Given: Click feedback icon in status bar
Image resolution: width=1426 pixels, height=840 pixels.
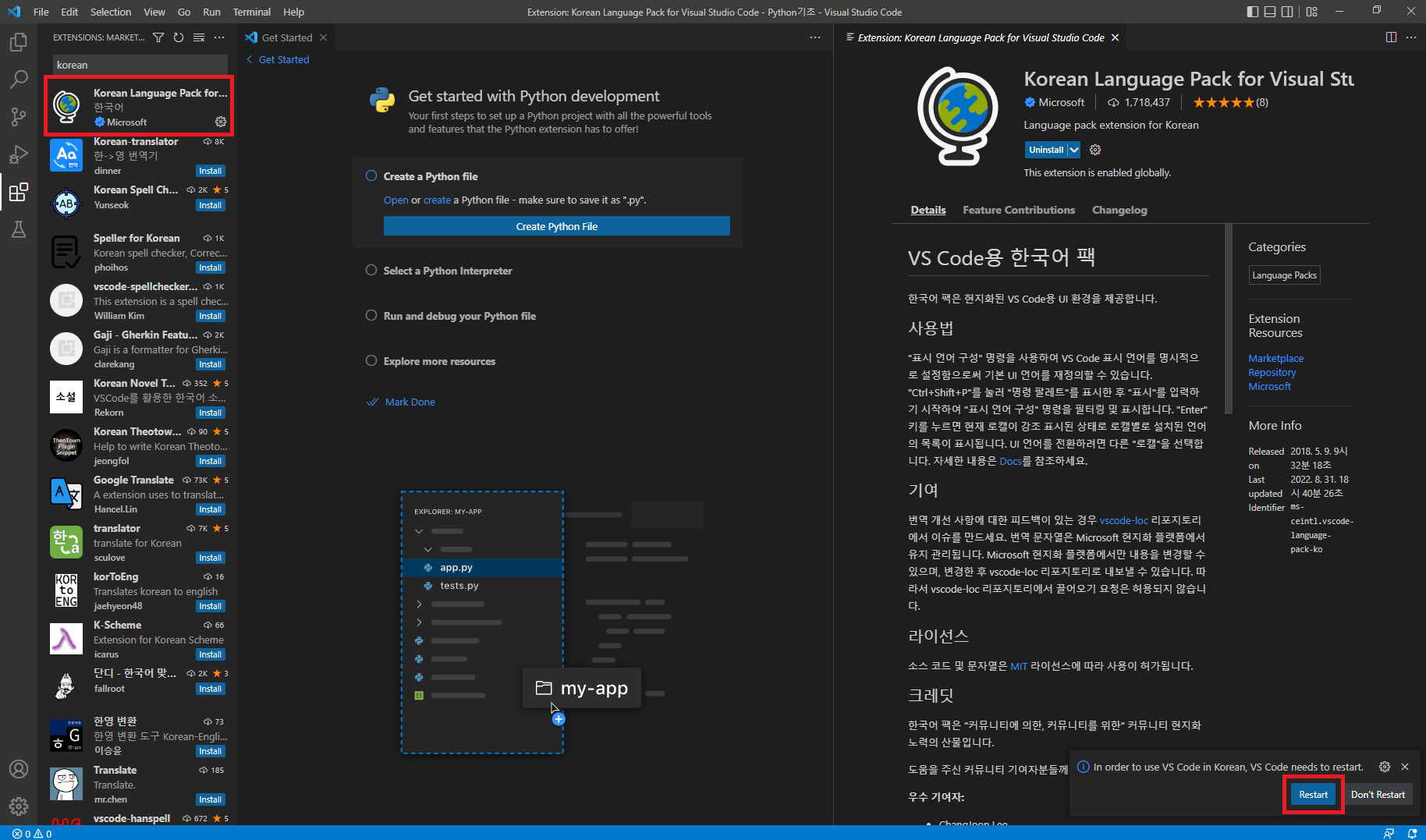Looking at the screenshot, I should (1389, 833).
